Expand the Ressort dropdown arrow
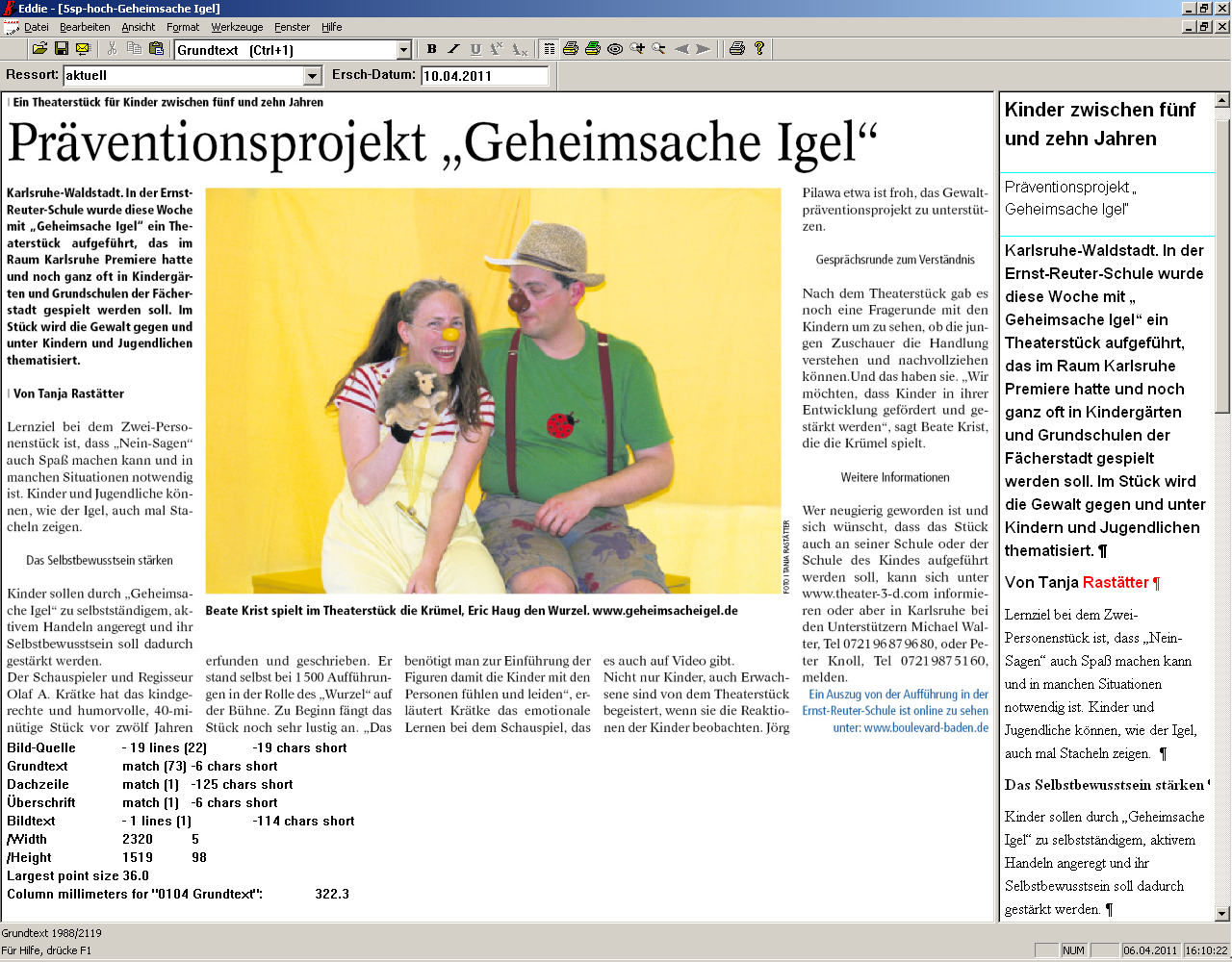 point(312,75)
